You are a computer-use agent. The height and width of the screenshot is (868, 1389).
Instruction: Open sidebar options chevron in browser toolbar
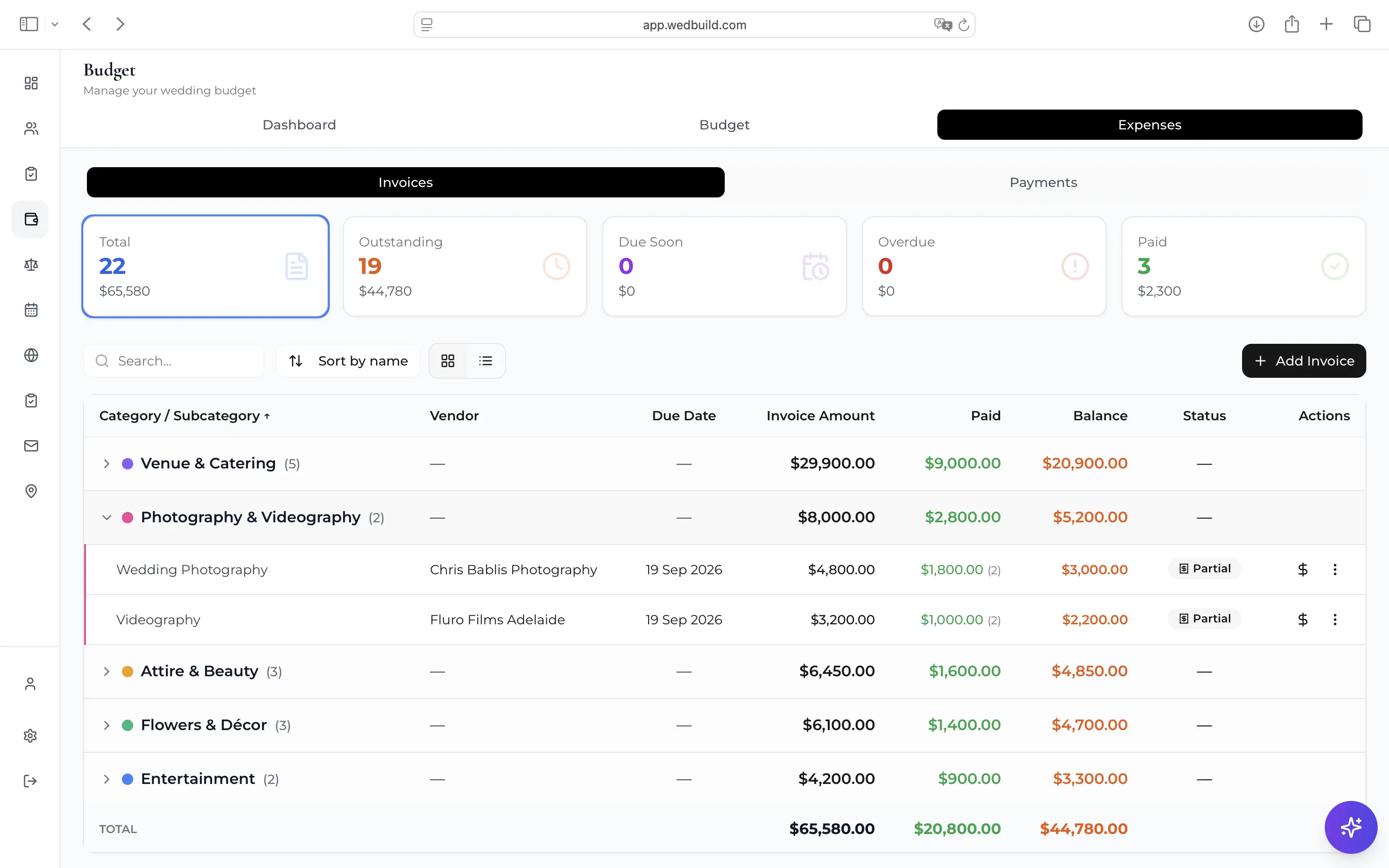[54, 24]
